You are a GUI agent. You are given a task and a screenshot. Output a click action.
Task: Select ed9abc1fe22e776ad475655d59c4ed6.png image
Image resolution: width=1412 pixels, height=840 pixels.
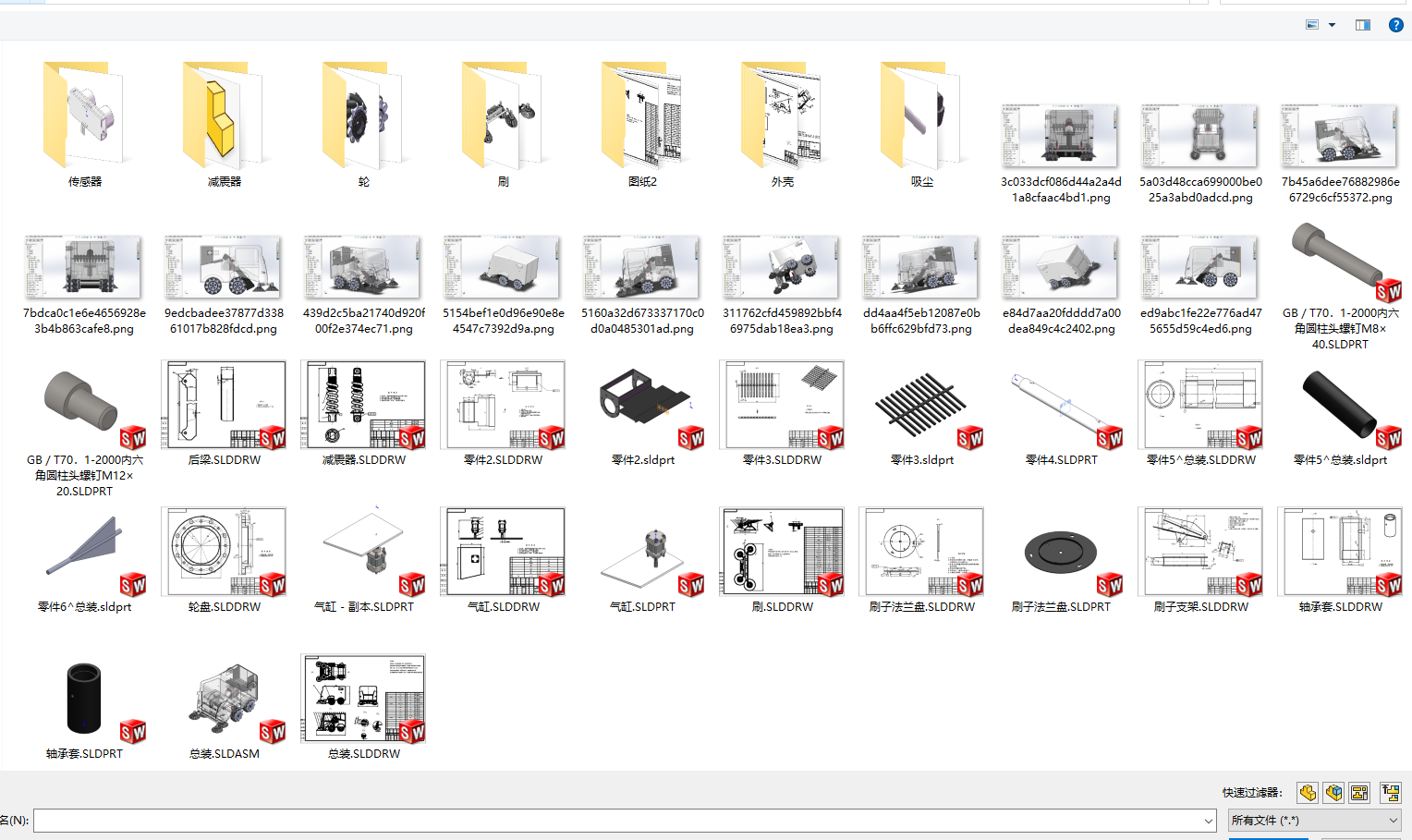pyautogui.click(x=1200, y=285)
